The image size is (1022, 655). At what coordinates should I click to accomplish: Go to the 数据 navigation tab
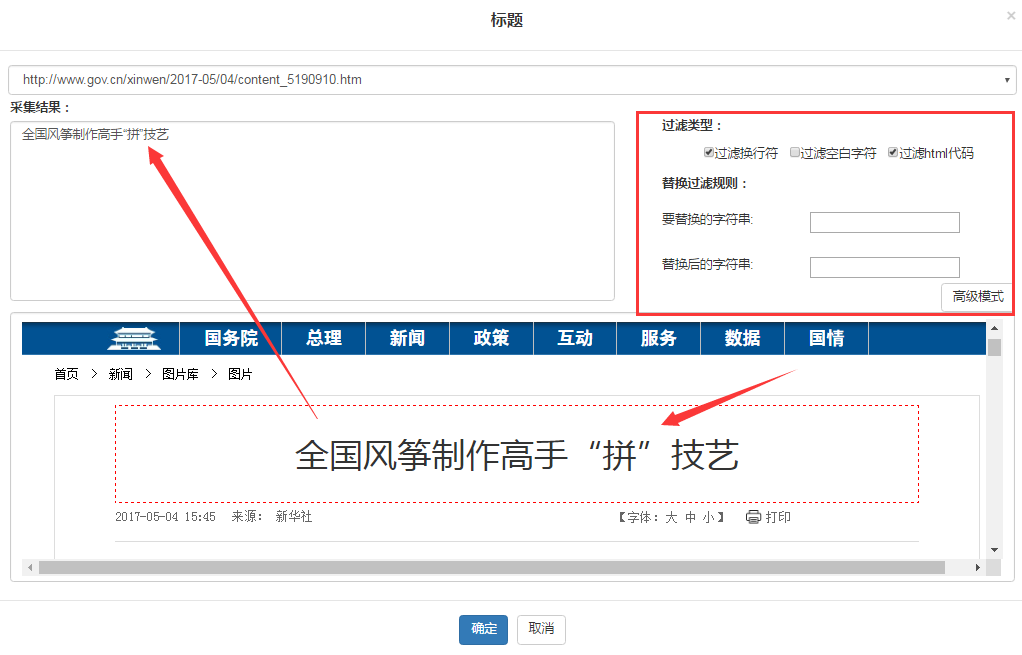point(742,338)
